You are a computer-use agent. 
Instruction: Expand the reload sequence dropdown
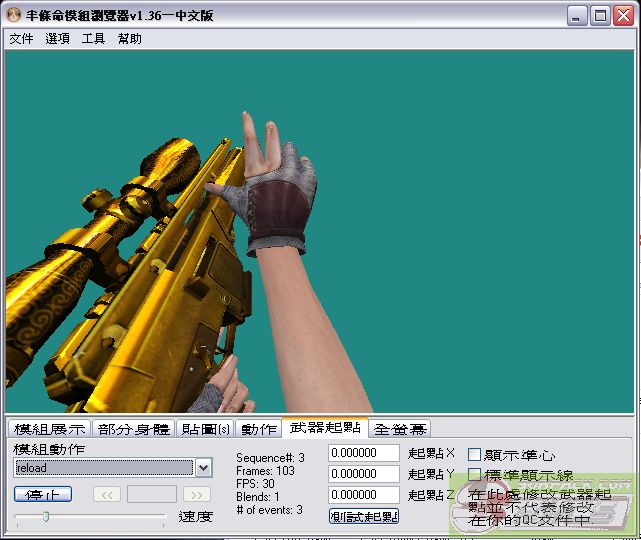coord(204,468)
